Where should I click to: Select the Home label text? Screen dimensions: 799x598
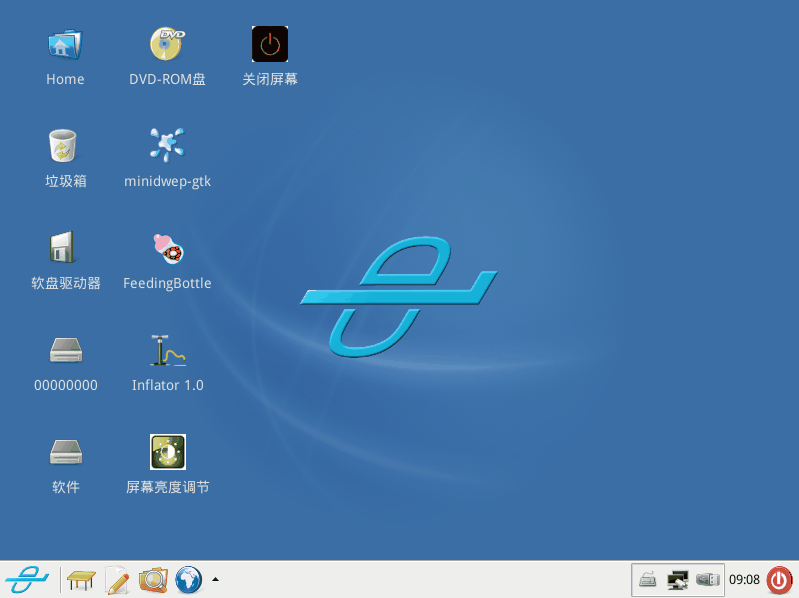click(65, 79)
